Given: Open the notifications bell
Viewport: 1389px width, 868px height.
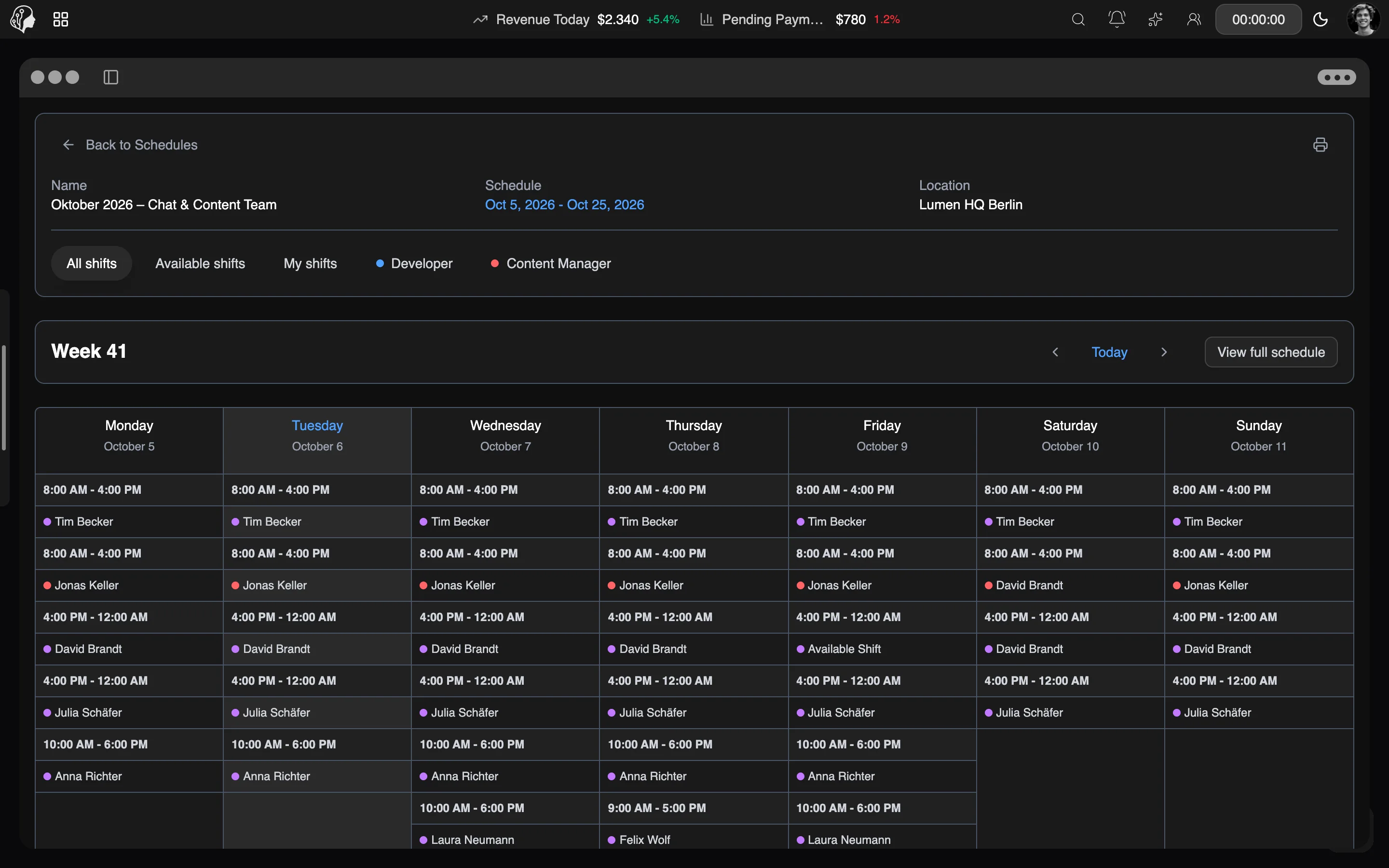Looking at the screenshot, I should click(x=1117, y=19).
